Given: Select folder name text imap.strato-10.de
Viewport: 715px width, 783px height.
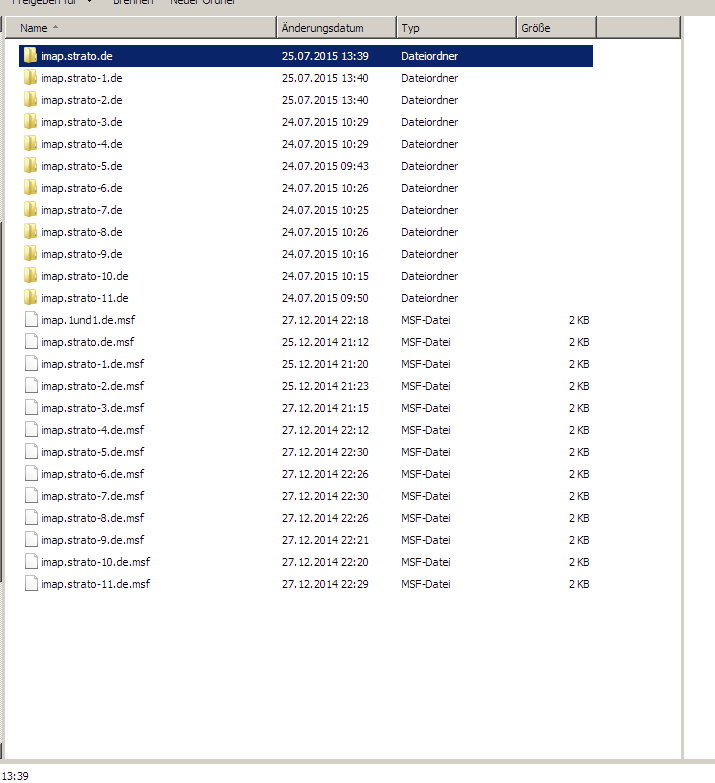Looking at the screenshot, I should [x=84, y=276].
